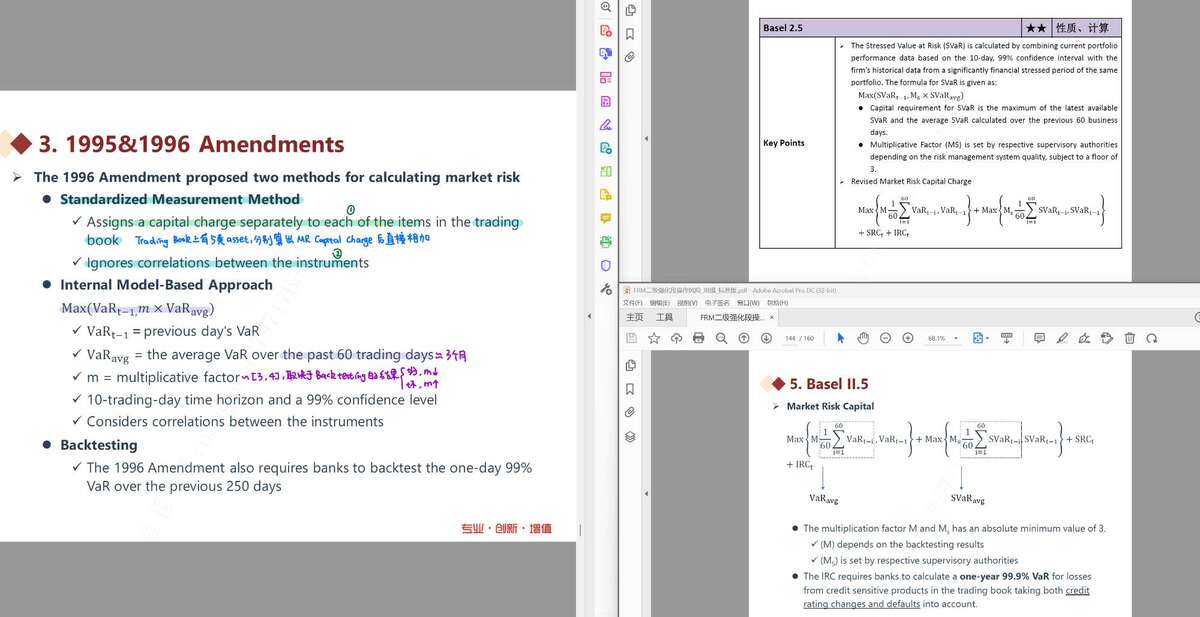Open the 电子签名 menu

[x=719, y=303]
